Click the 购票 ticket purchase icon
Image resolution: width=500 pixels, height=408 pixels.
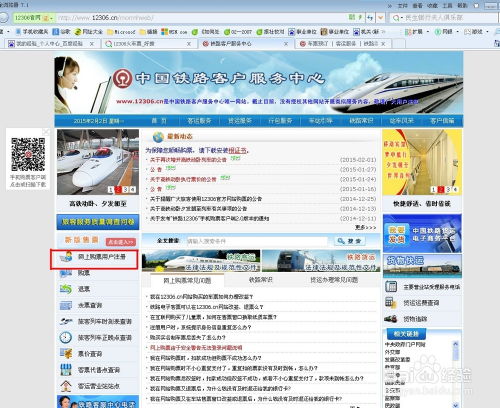click(66, 273)
